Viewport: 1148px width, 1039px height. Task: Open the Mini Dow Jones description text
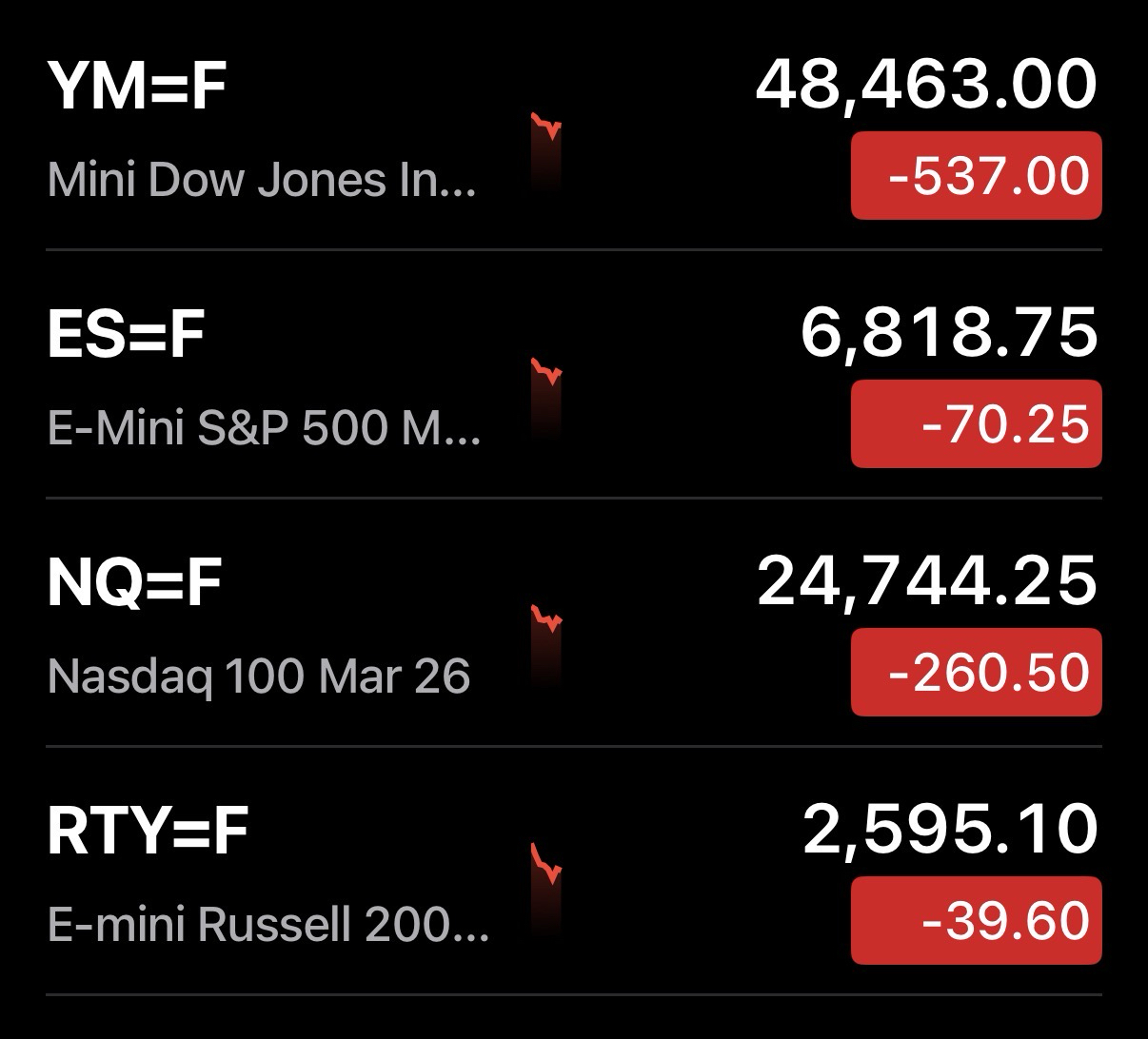(x=261, y=179)
